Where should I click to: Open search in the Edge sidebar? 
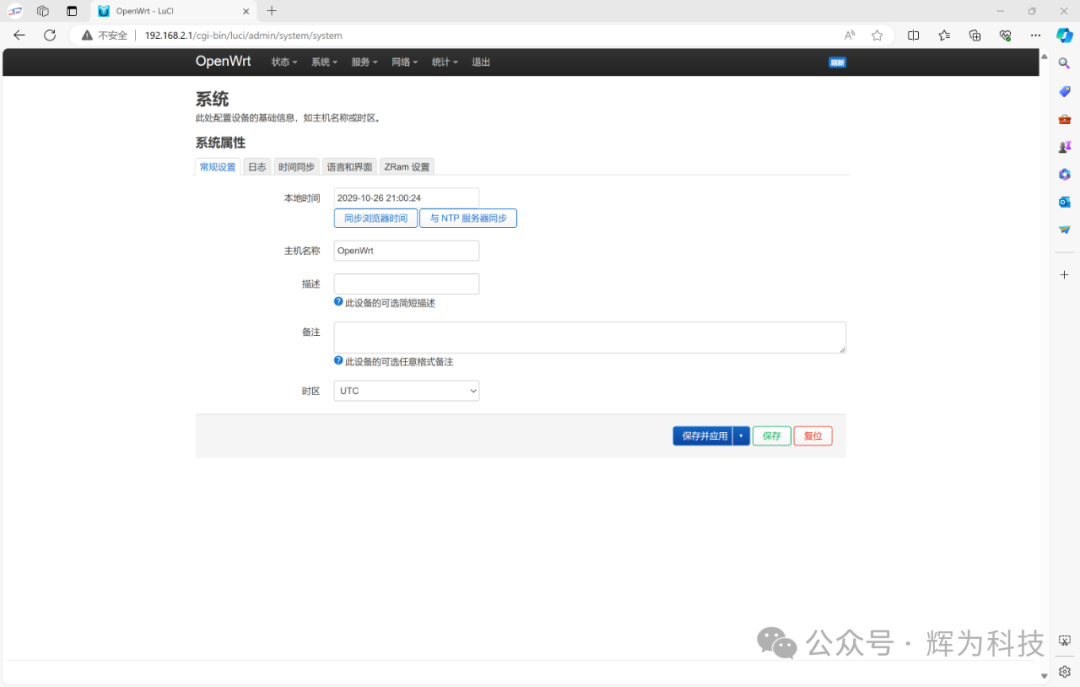coord(1064,62)
